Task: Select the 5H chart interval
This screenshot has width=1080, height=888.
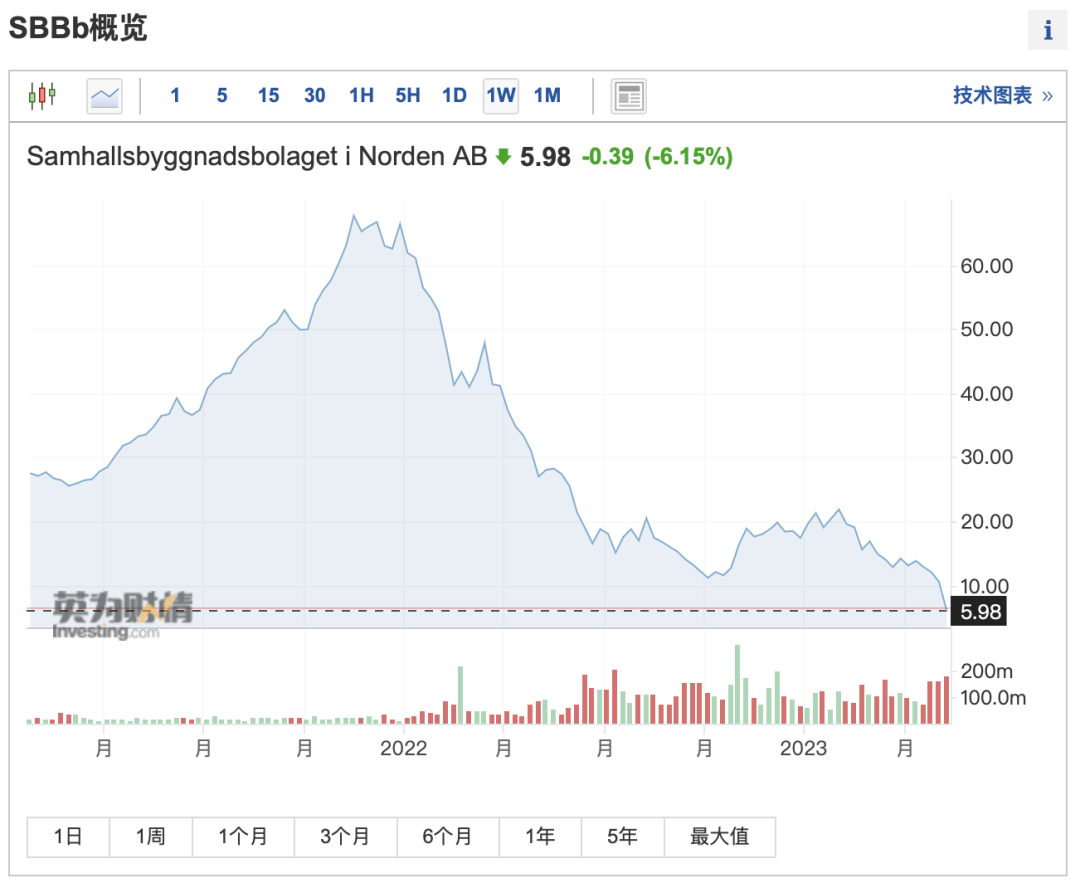Action: [407, 96]
